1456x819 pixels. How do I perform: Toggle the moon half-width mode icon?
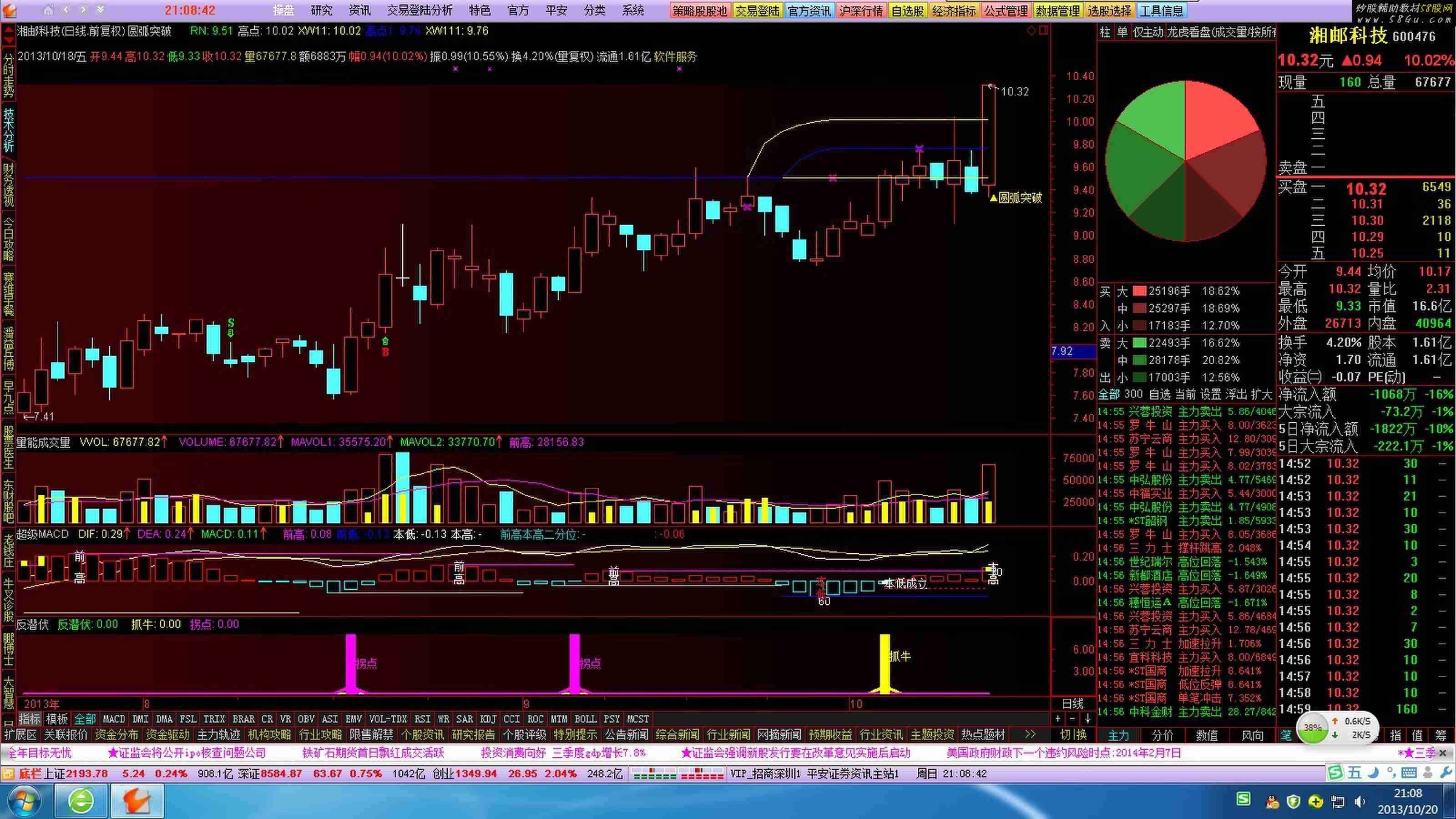pyautogui.click(x=1374, y=773)
